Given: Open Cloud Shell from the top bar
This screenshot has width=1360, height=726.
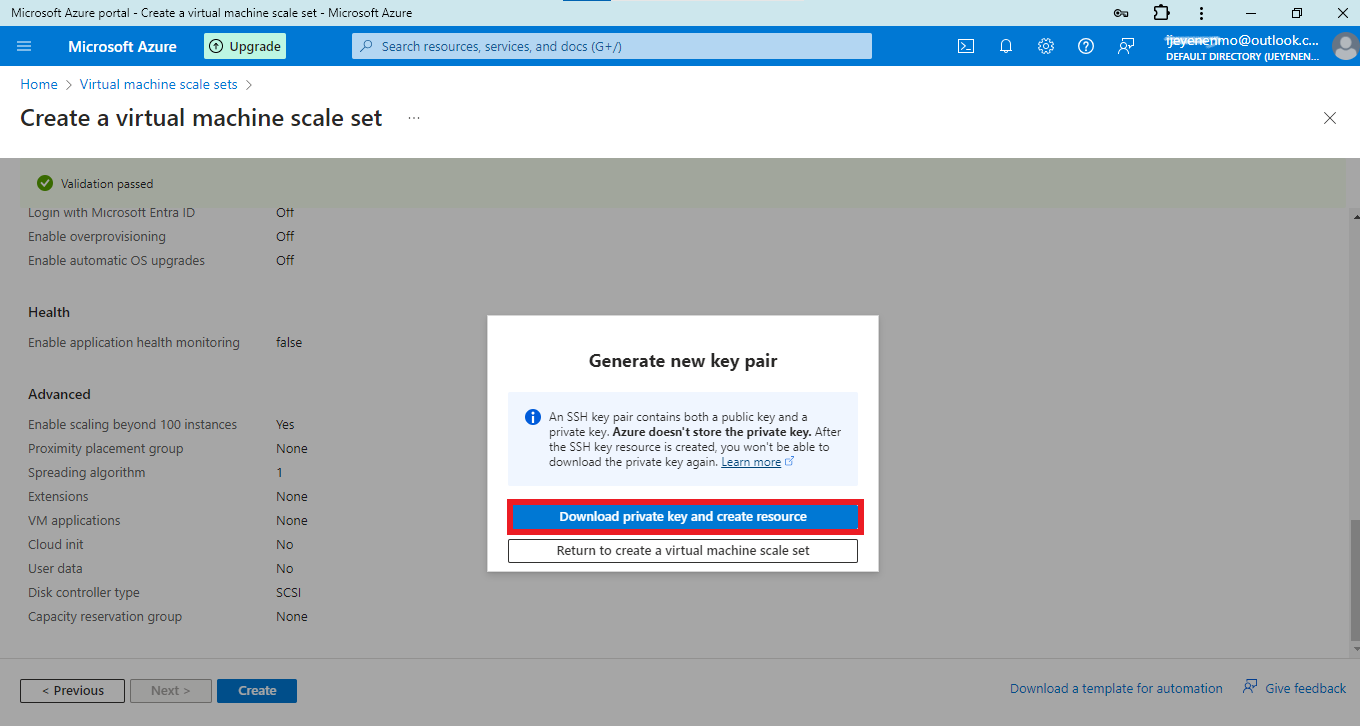Looking at the screenshot, I should click(x=966, y=46).
